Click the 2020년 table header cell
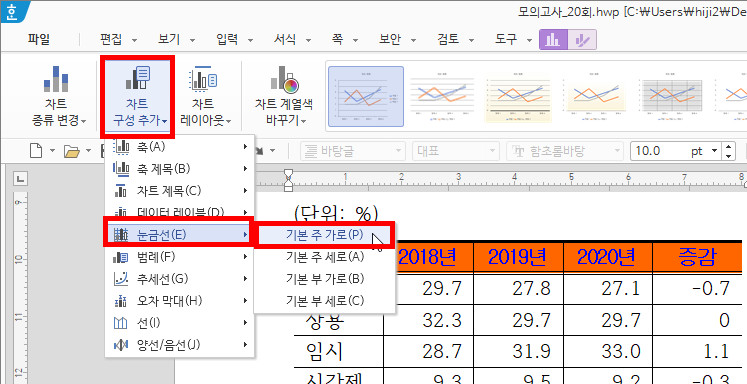 (608, 257)
